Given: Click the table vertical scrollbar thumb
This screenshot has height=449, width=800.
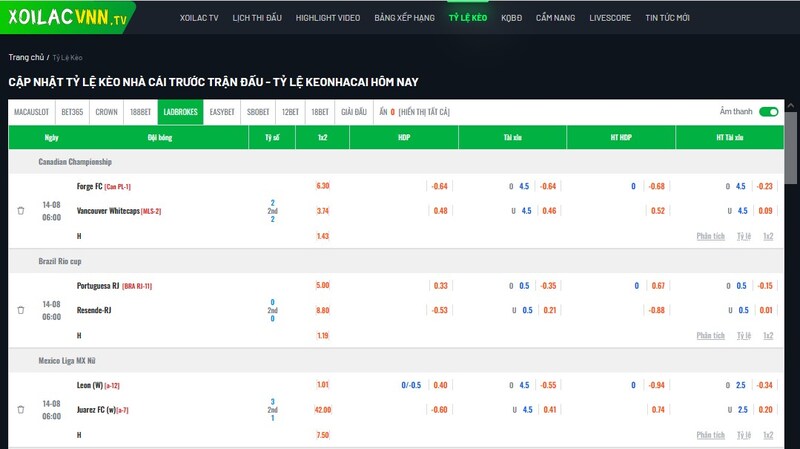Looking at the screenshot, I should [x=790, y=148].
